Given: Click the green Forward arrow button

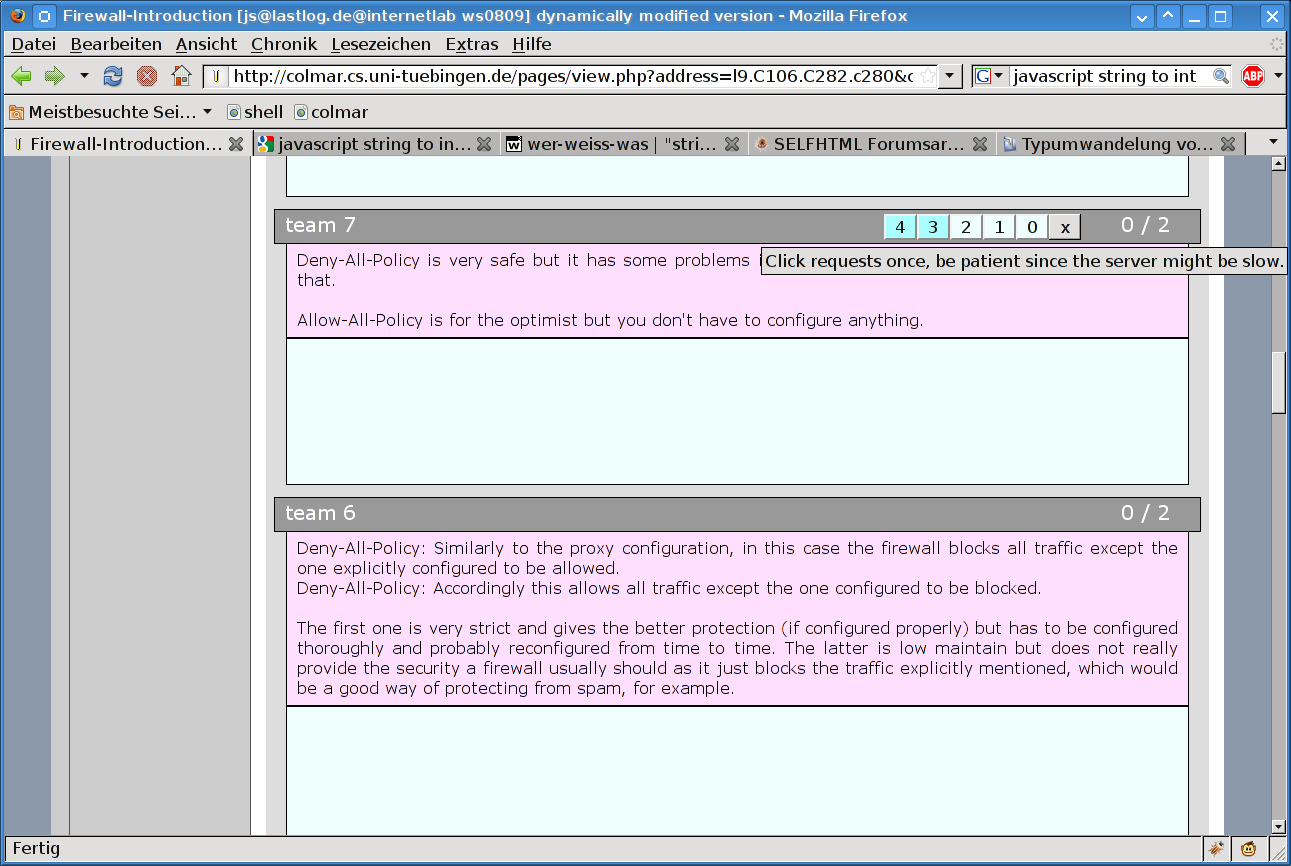Looking at the screenshot, I should 54,76.
